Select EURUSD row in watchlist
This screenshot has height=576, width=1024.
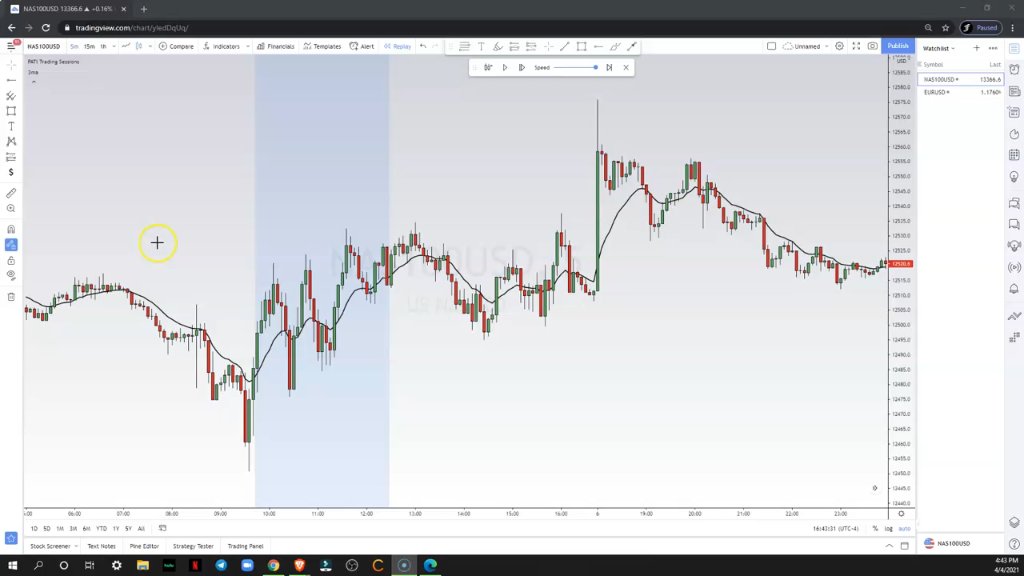click(x=961, y=92)
